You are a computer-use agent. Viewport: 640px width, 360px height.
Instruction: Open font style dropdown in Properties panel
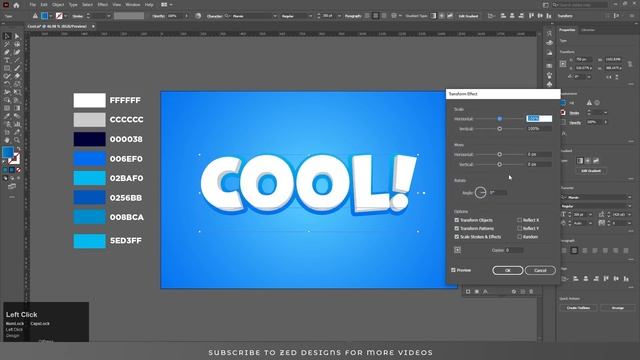tap(629, 206)
